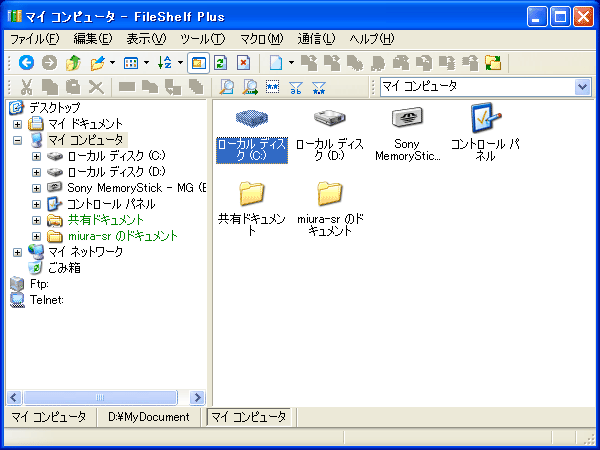Click the grey forward arrow button
Viewport: 600px width, 450px height.
click(x=49, y=62)
